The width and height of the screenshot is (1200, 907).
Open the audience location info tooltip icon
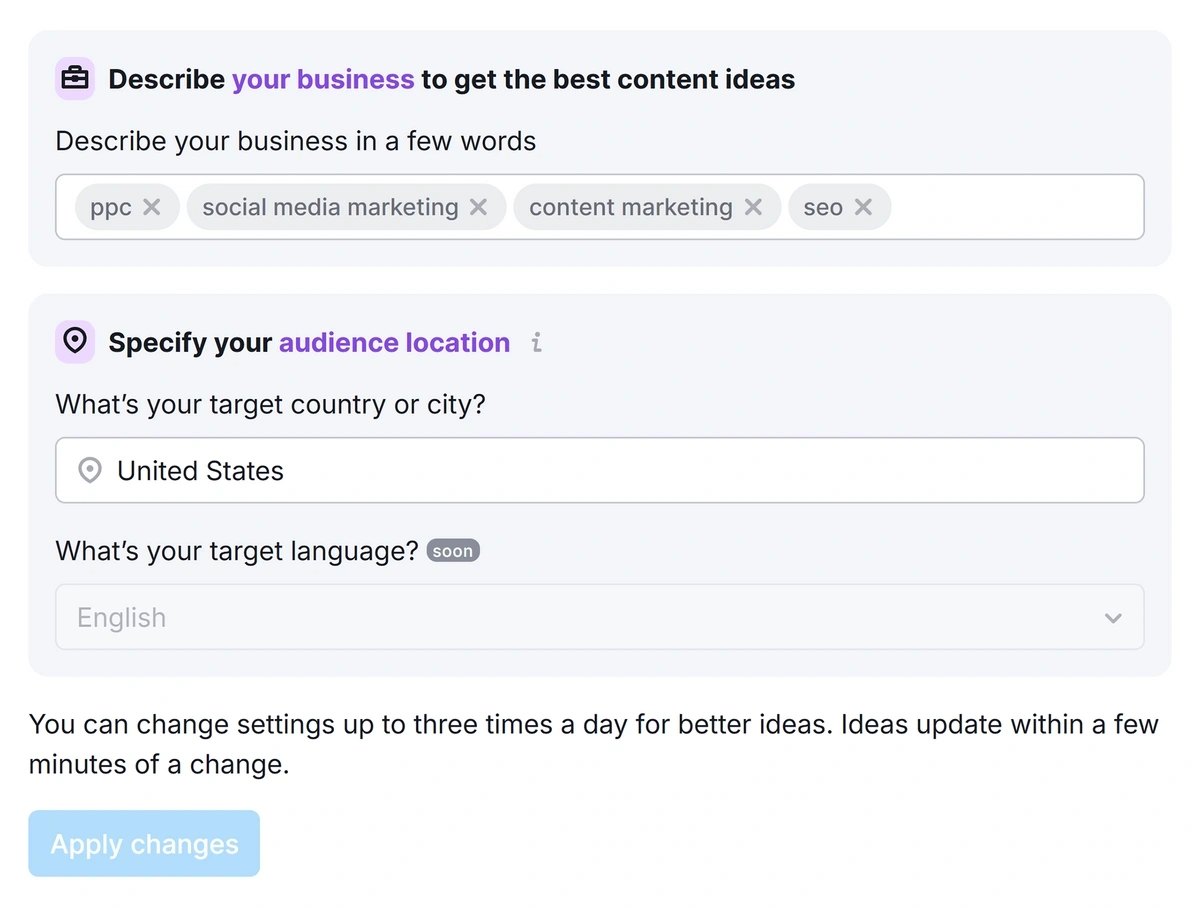pyautogui.click(x=537, y=343)
